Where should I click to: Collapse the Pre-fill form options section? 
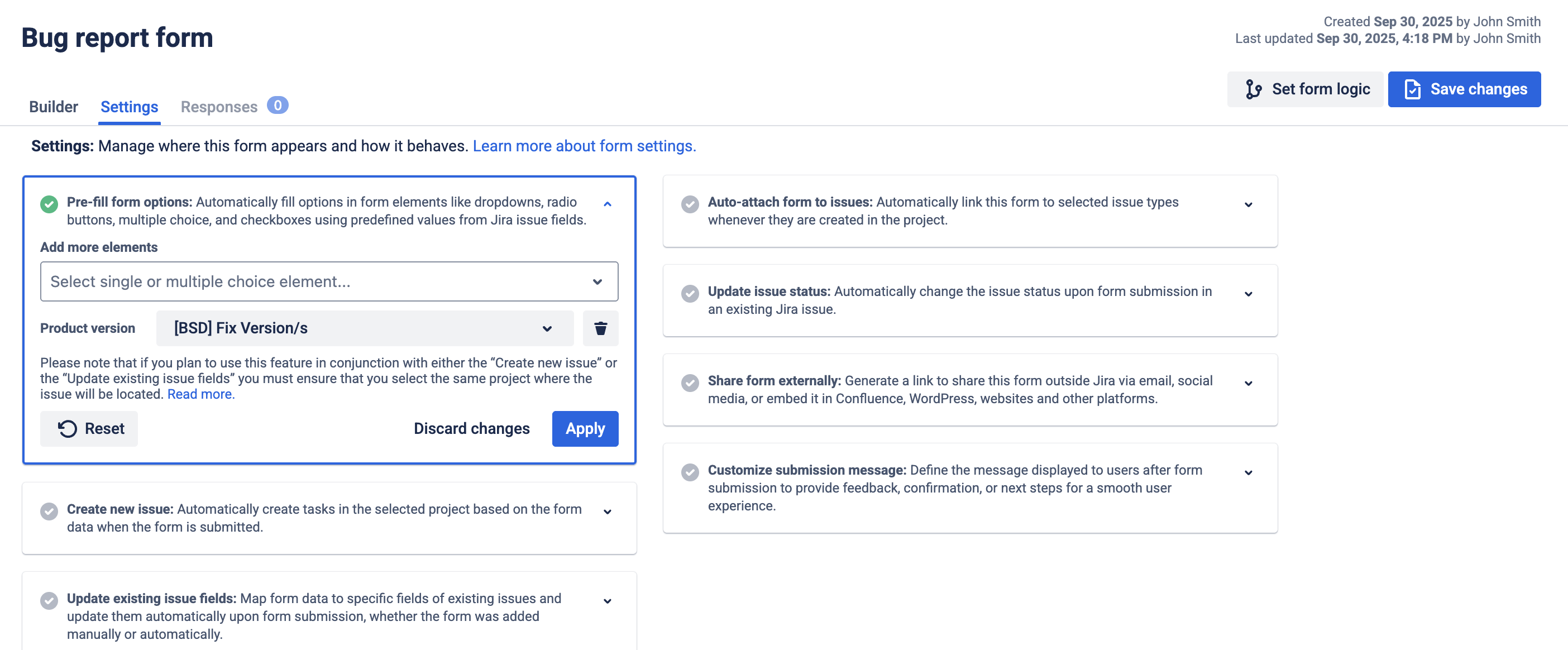coord(607,204)
